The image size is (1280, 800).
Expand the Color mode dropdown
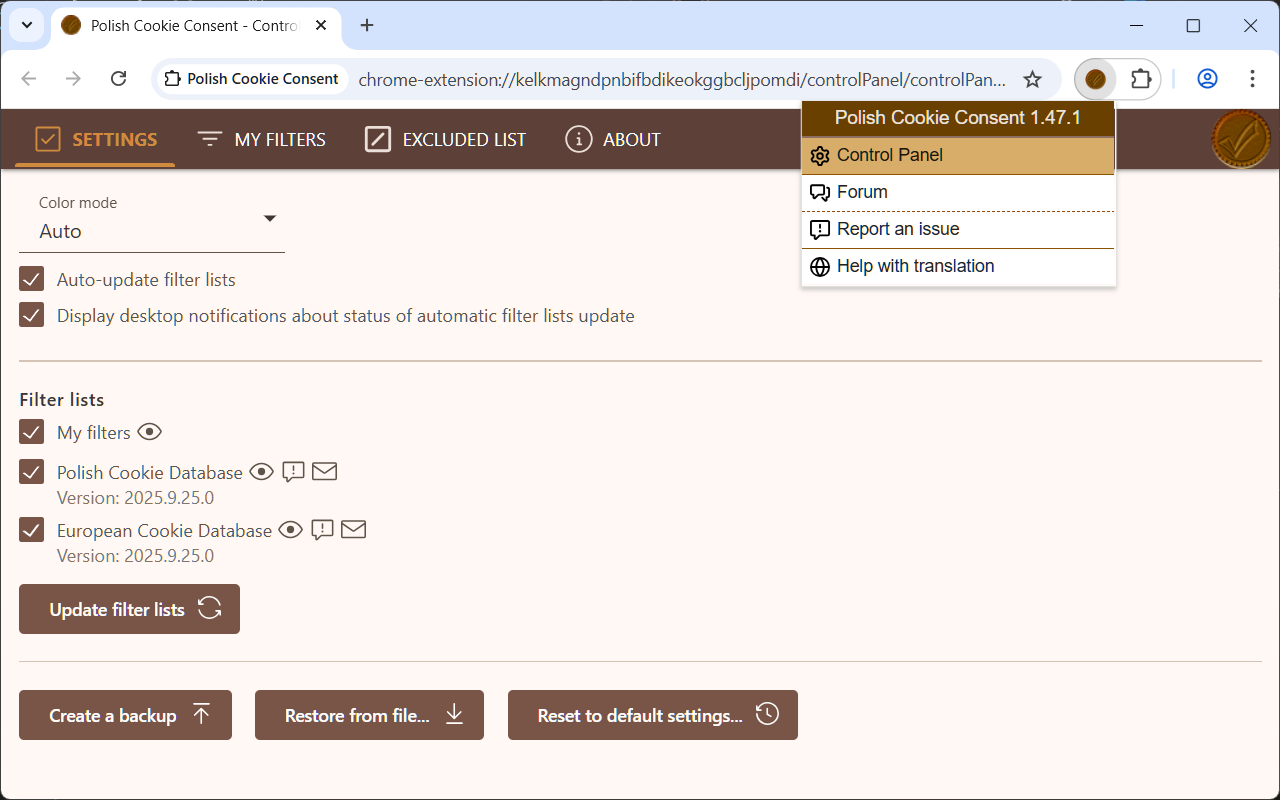(152, 219)
